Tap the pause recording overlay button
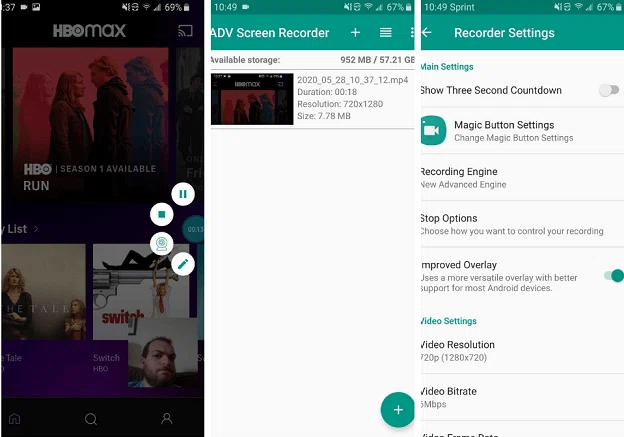This screenshot has width=624, height=437. [183, 194]
